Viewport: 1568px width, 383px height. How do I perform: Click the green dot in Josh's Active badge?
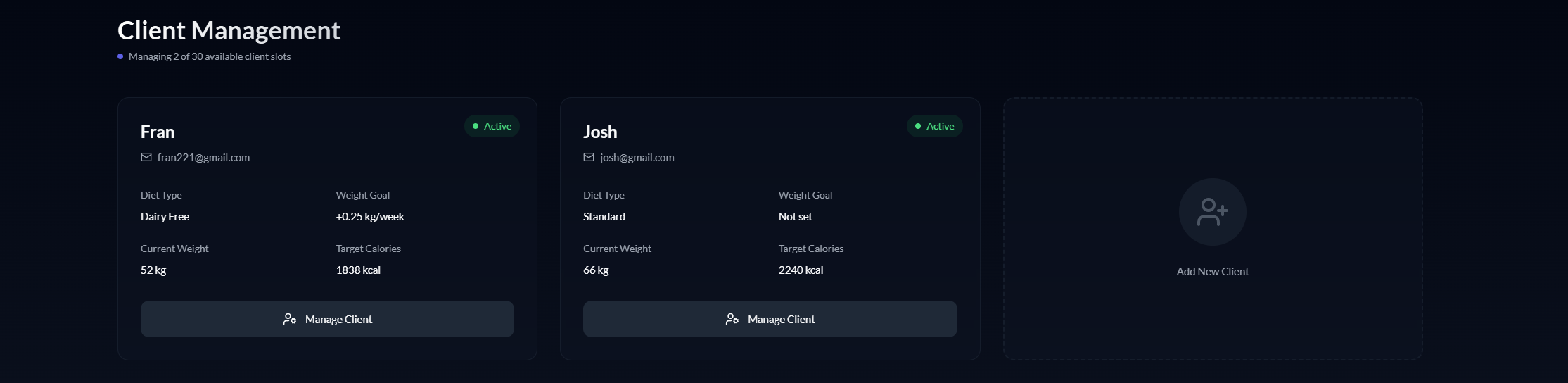tap(918, 126)
